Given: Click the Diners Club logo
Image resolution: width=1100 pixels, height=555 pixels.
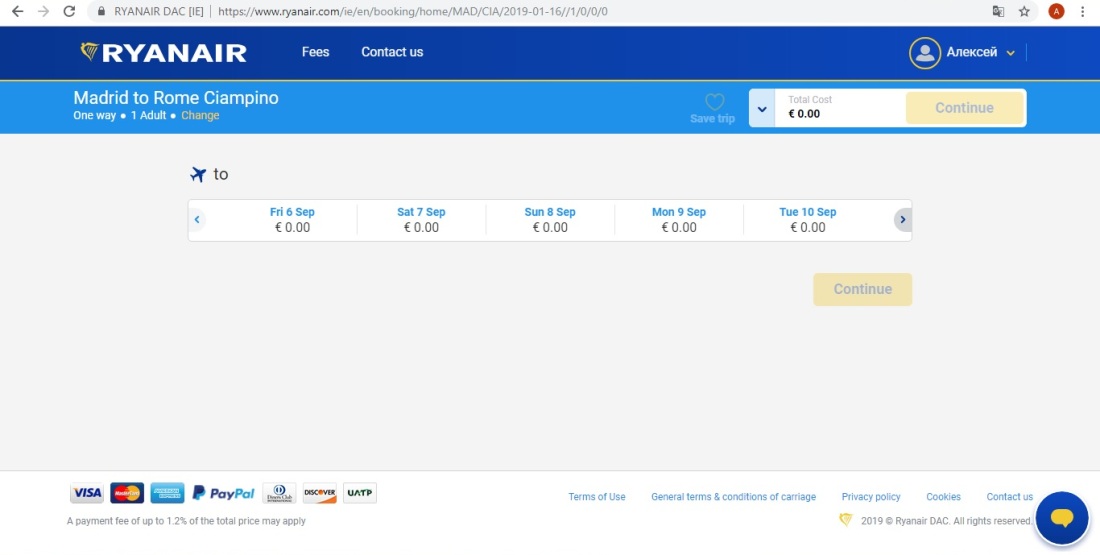Looking at the screenshot, I should tap(279, 493).
